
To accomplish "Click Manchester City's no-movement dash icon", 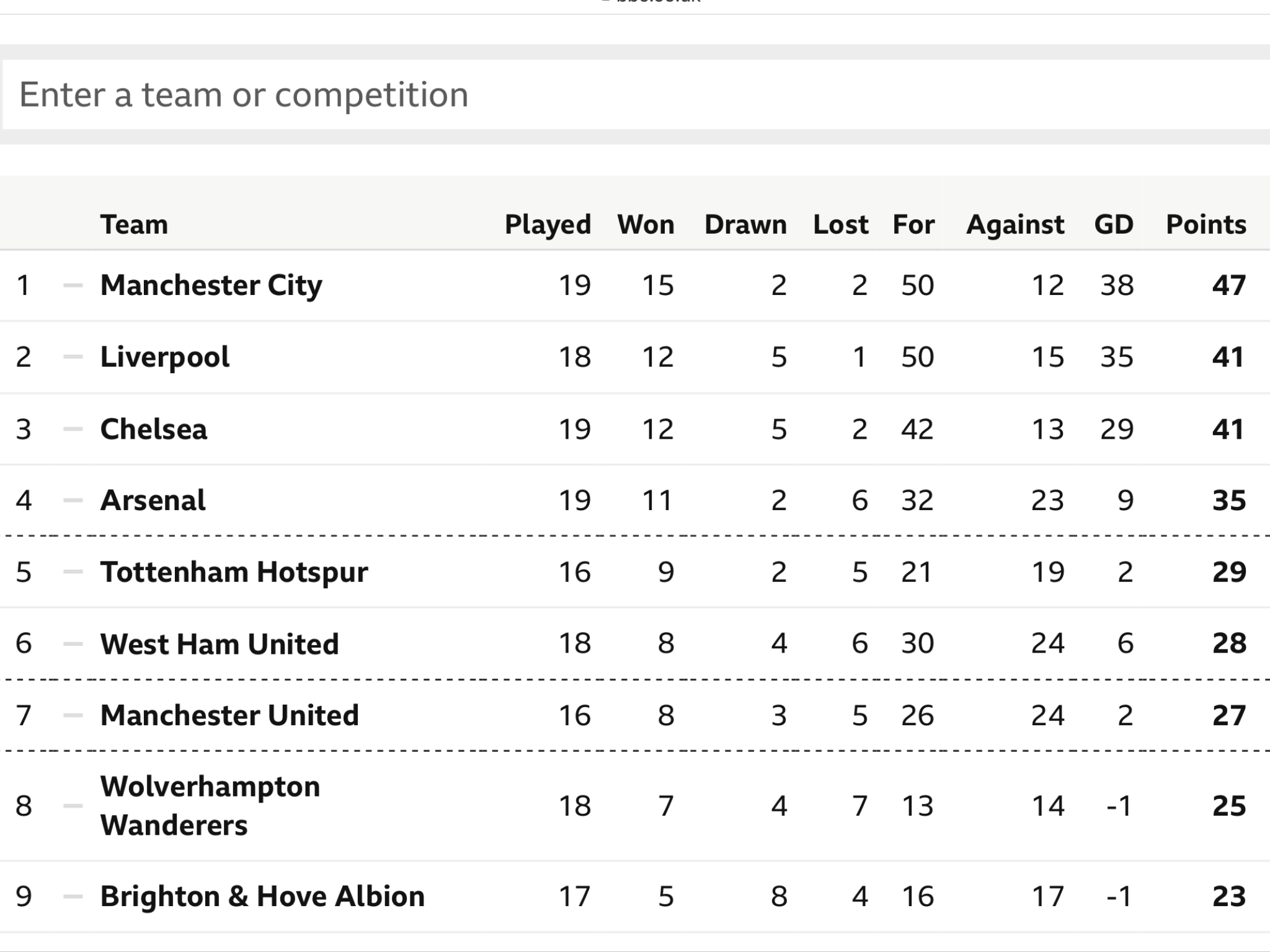I will (x=73, y=285).
